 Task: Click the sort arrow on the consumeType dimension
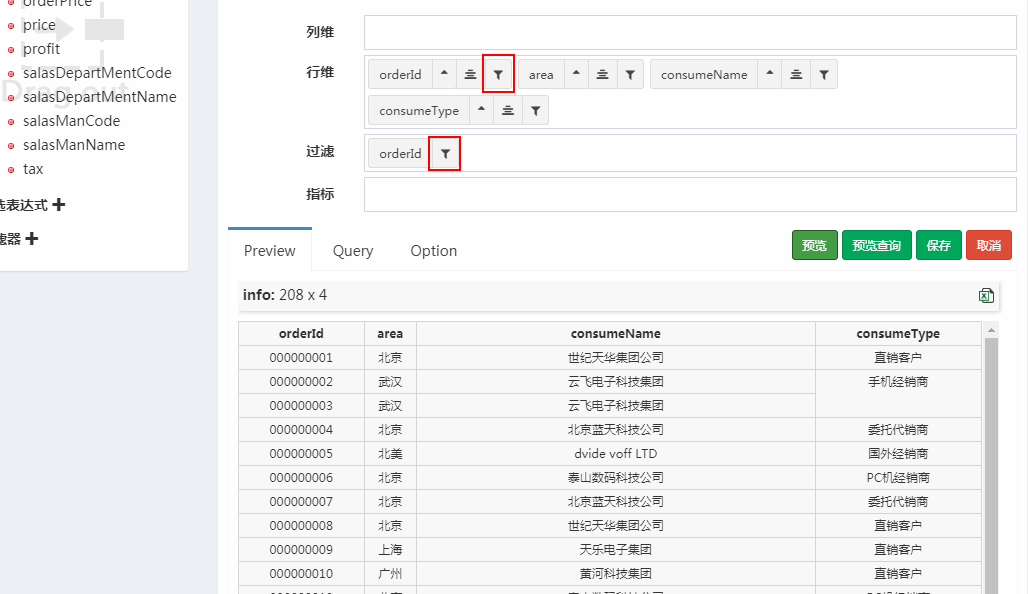click(481, 110)
